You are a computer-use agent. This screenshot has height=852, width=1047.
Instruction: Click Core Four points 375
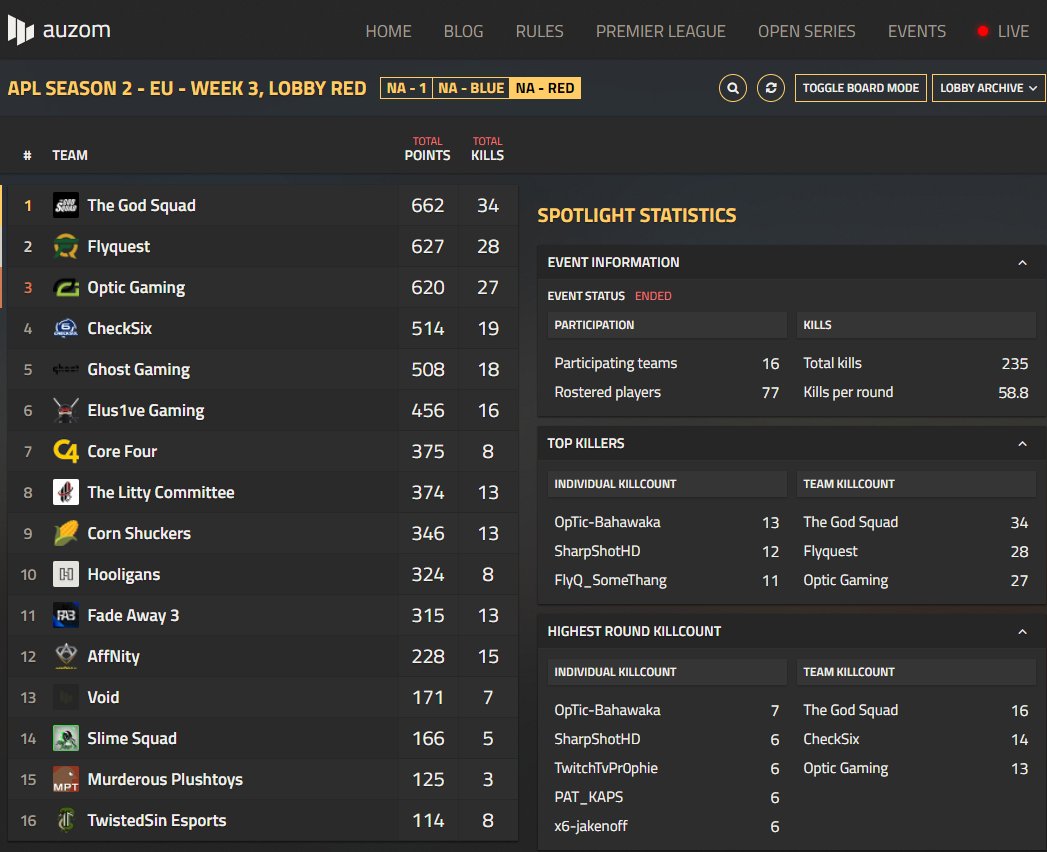click(427, 451)
